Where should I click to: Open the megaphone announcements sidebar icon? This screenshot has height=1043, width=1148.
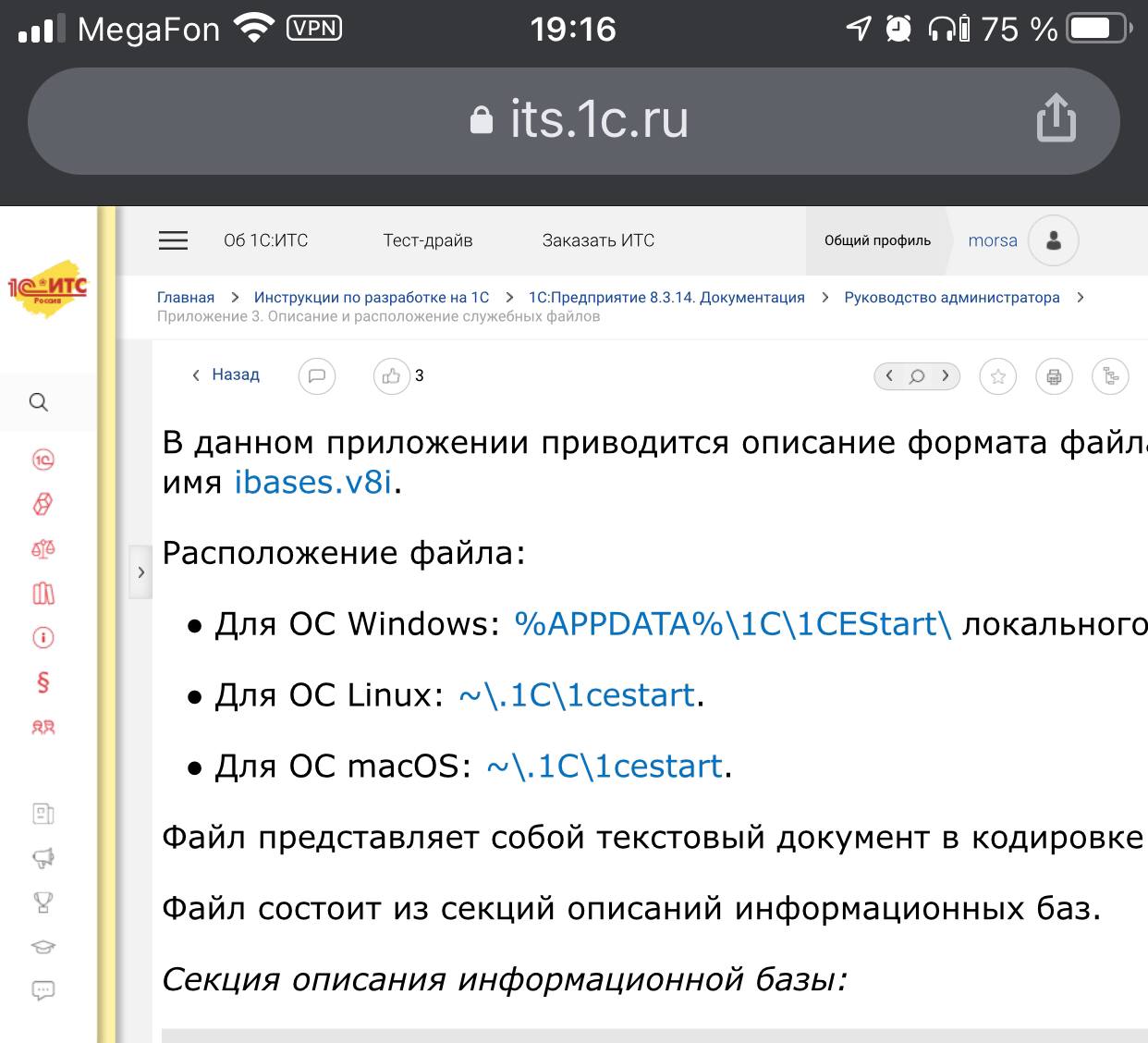(43, 858)
